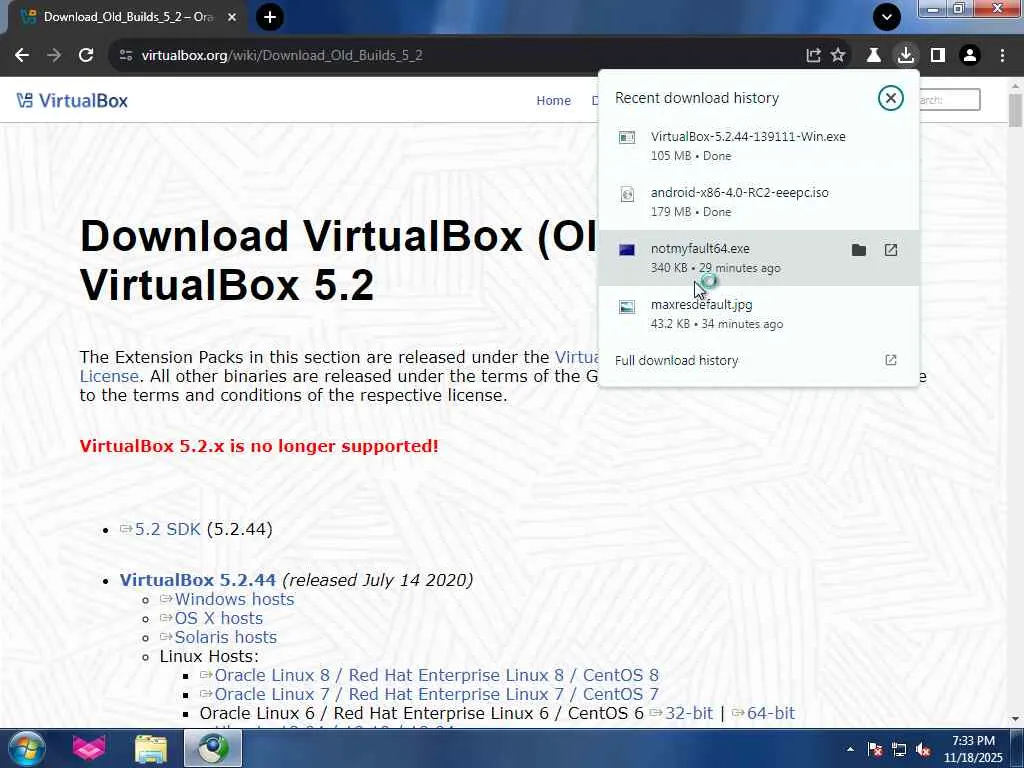The height and width of the screenshot is (768, 1024).
Task: Open File Explorer from taskbar
Action: (x=151, y=748)
